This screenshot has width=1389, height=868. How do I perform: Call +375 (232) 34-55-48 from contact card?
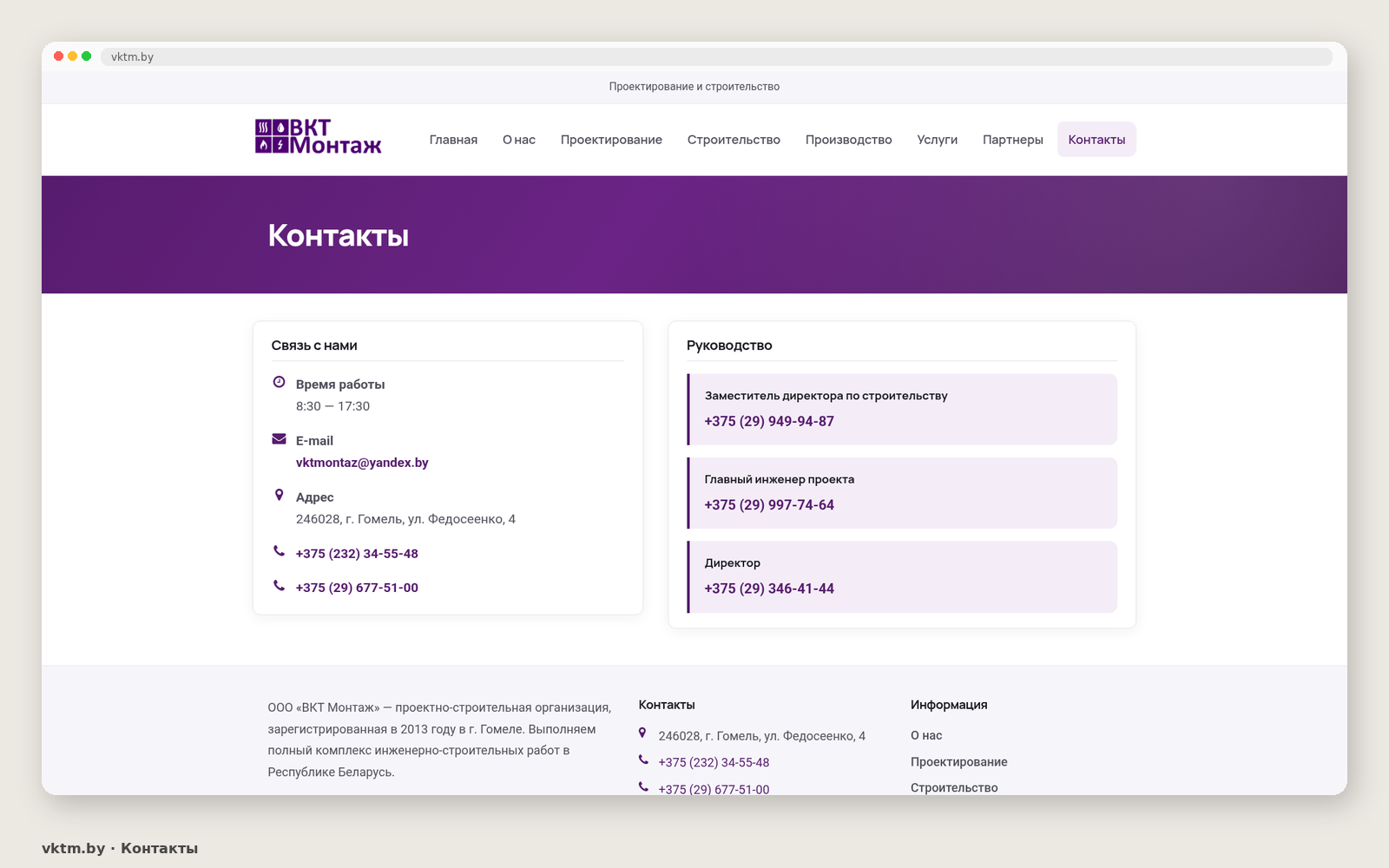click(357, 554)
